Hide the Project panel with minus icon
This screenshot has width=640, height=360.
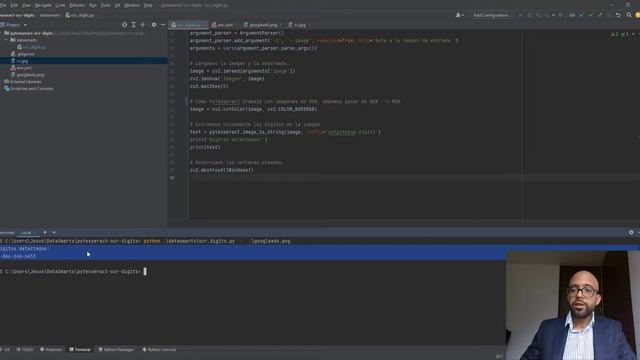pos(163,25)
